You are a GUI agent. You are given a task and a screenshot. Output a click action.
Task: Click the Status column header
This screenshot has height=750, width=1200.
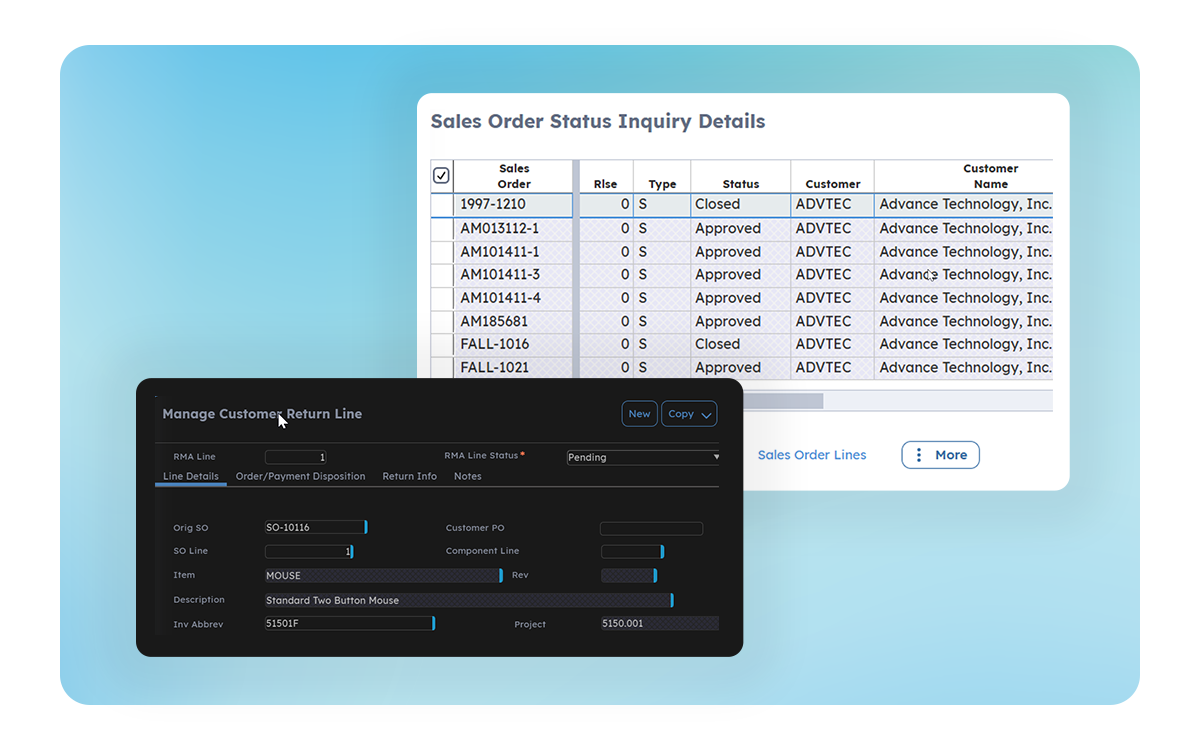(740, 184)
